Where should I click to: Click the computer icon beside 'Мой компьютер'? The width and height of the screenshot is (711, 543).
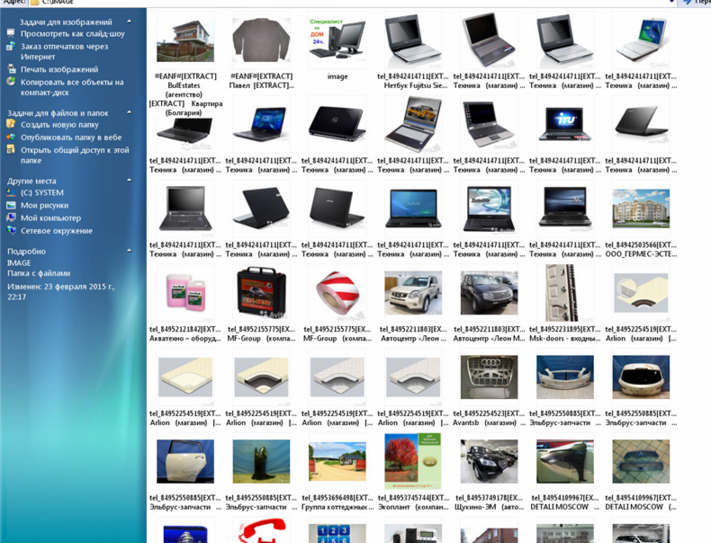pos(11,218)
